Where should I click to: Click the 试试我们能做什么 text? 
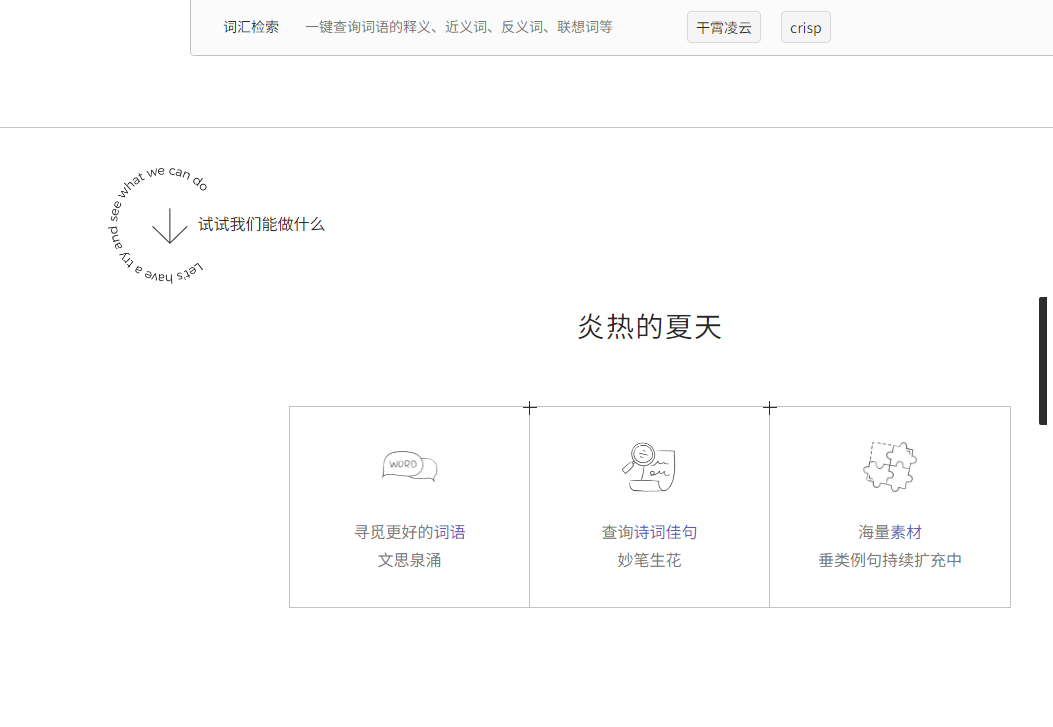261,224
